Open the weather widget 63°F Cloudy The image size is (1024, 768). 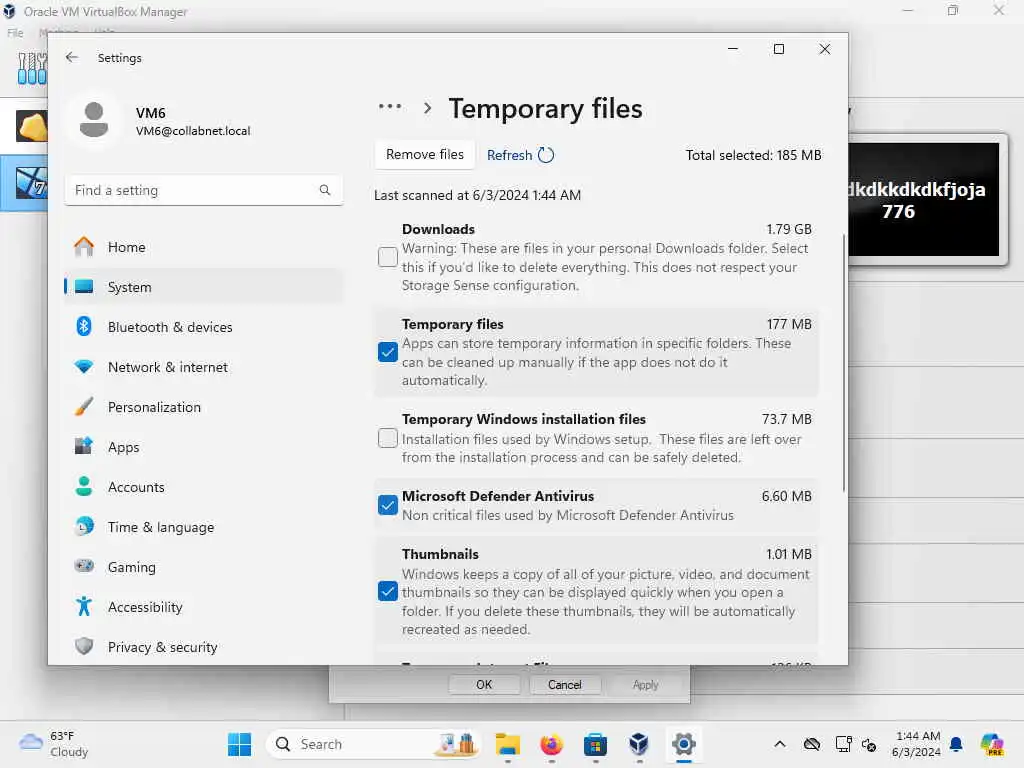coord(54,744)
